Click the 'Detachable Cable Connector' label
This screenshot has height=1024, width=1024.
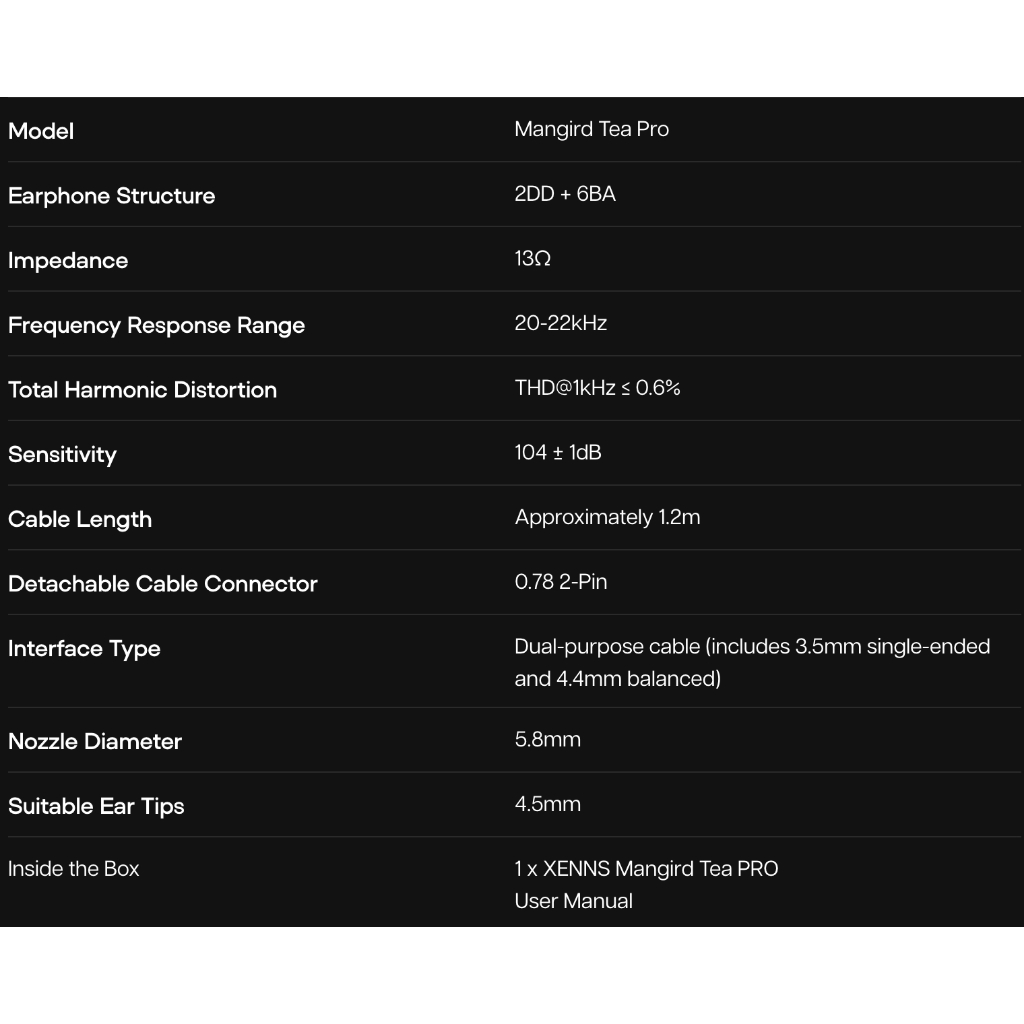coord(163,584)
